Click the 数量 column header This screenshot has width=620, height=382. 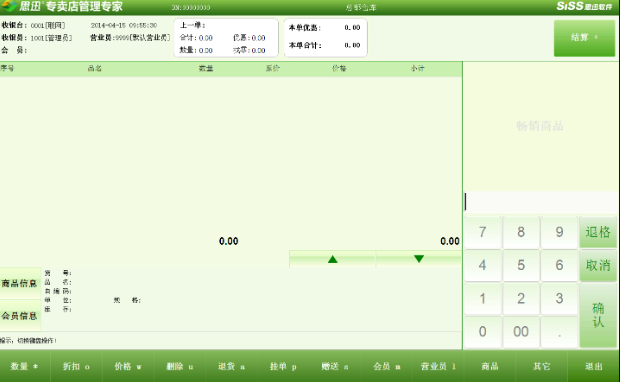(x=206, y=68)
